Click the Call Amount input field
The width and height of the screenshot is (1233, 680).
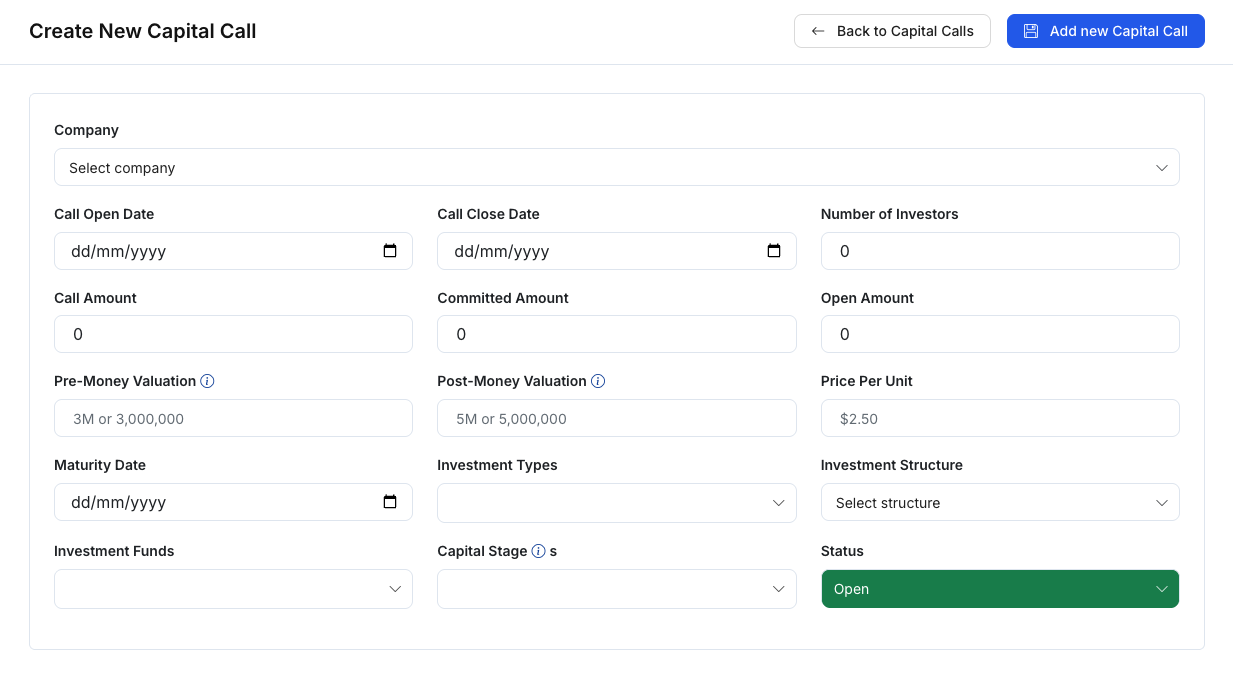[233, 334]
